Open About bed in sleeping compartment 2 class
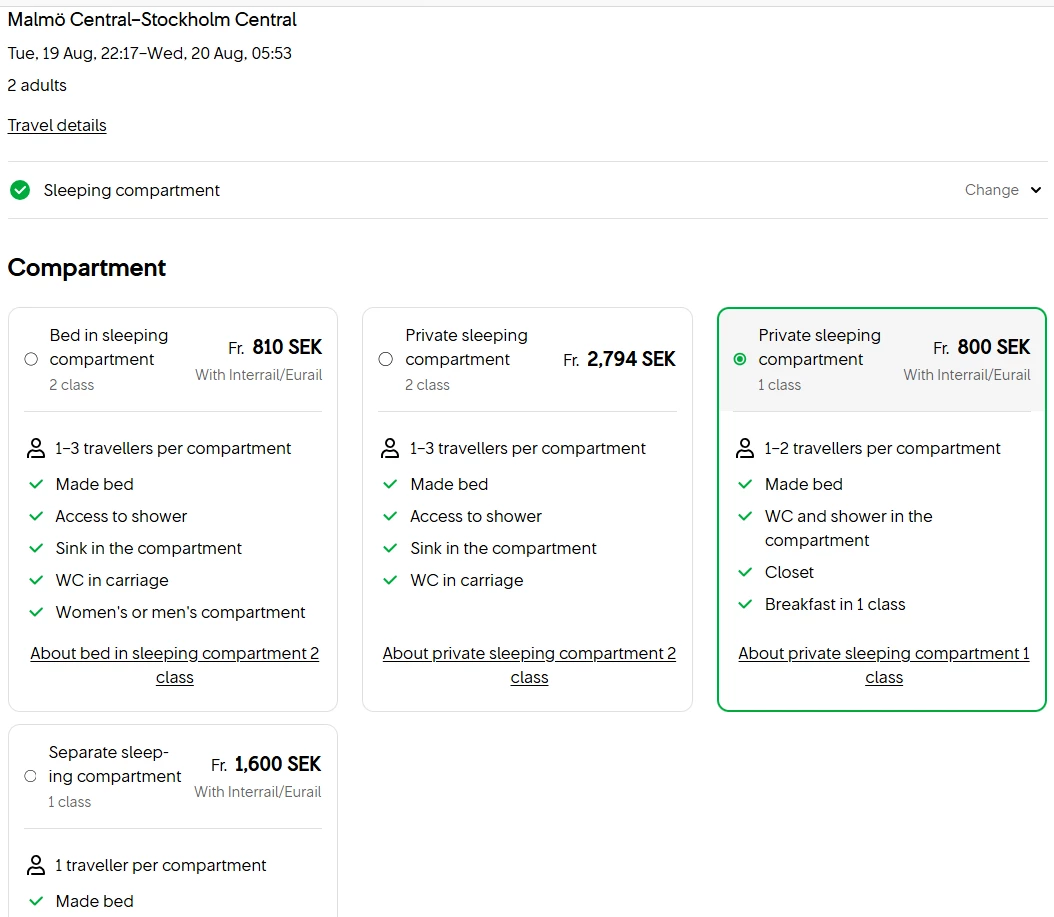This screenshot has height=917, width=1054. point(174,665)
